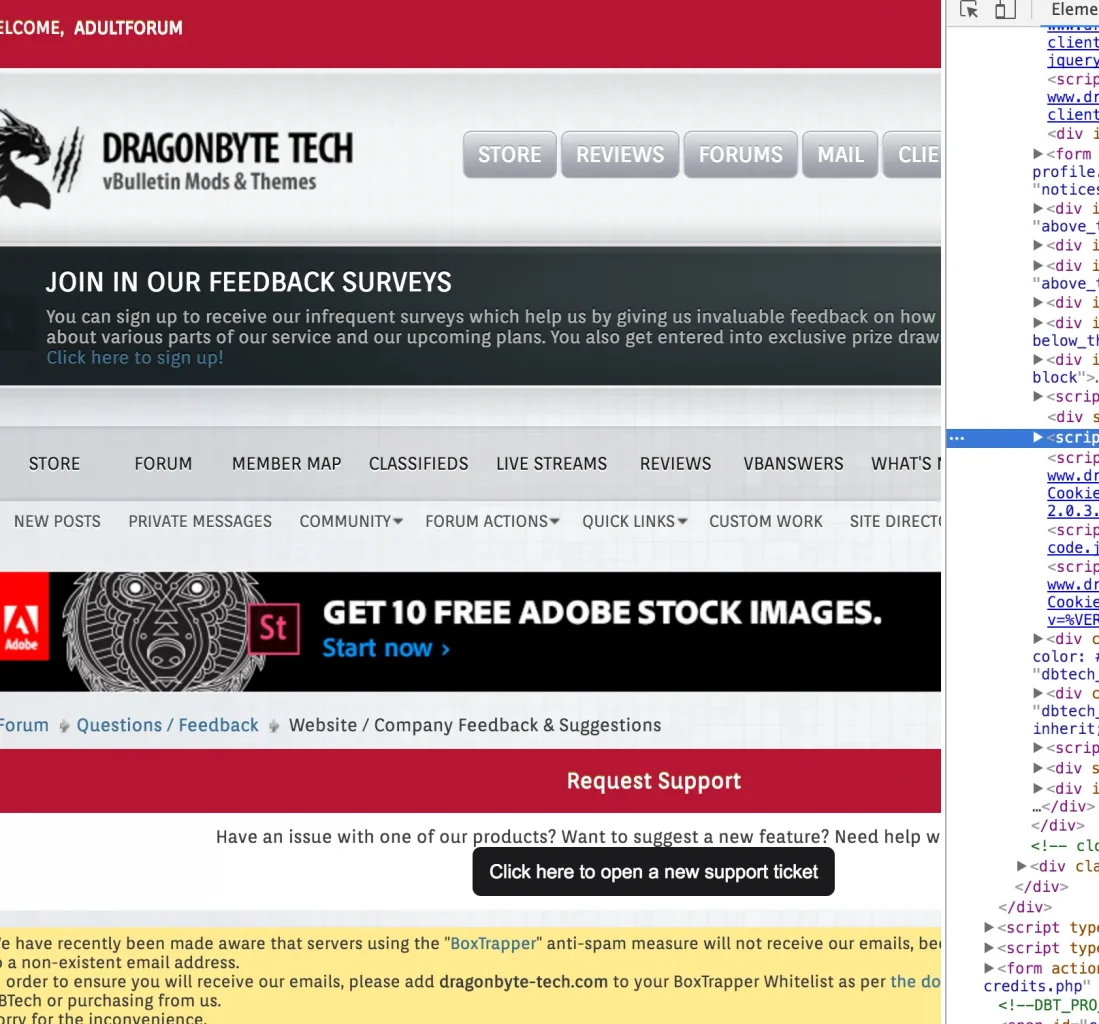Click the red Adobe logo in the banner
The width and height of the screenshot is (1099, 1024).
(24, 616)
